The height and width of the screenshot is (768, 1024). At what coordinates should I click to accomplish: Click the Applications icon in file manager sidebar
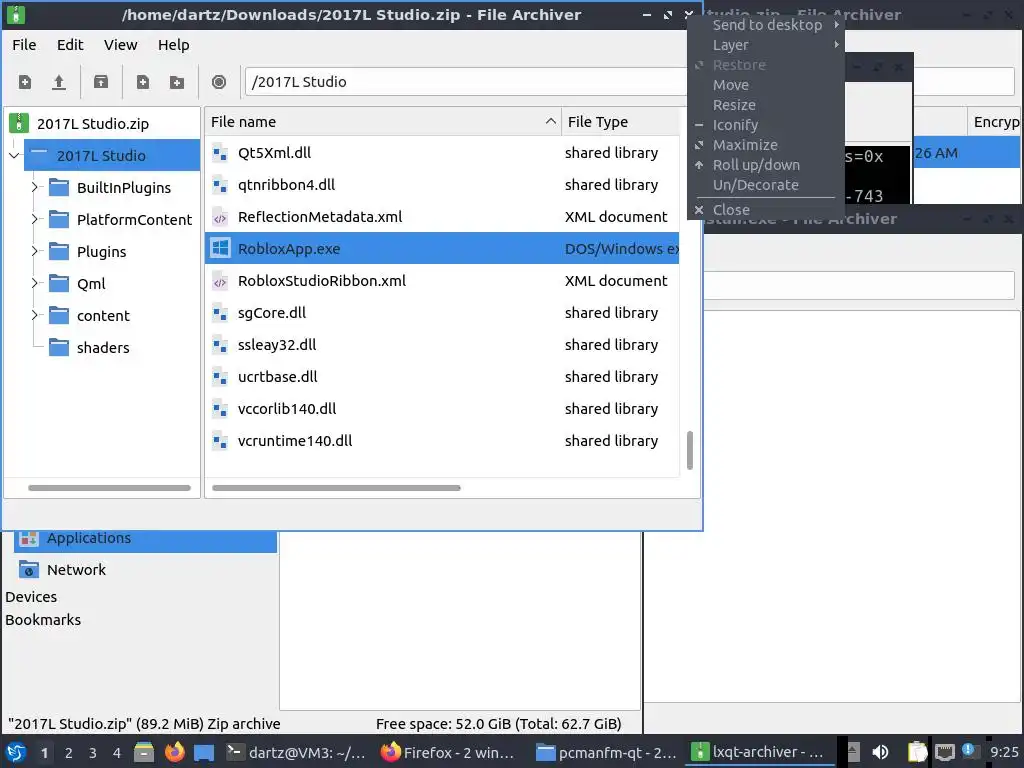click(x=28, y=538)
